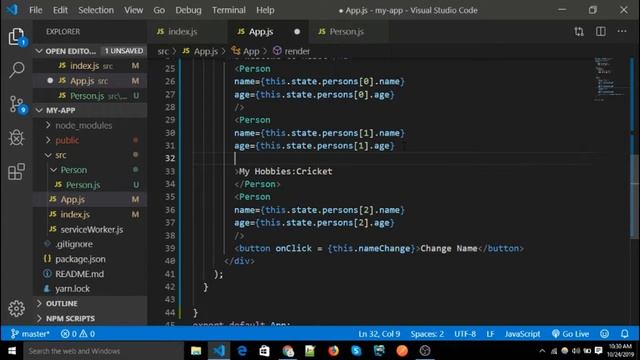Open Firefox from the taskbar
This screenshot has height=360, width=640.
click(333, 351)
